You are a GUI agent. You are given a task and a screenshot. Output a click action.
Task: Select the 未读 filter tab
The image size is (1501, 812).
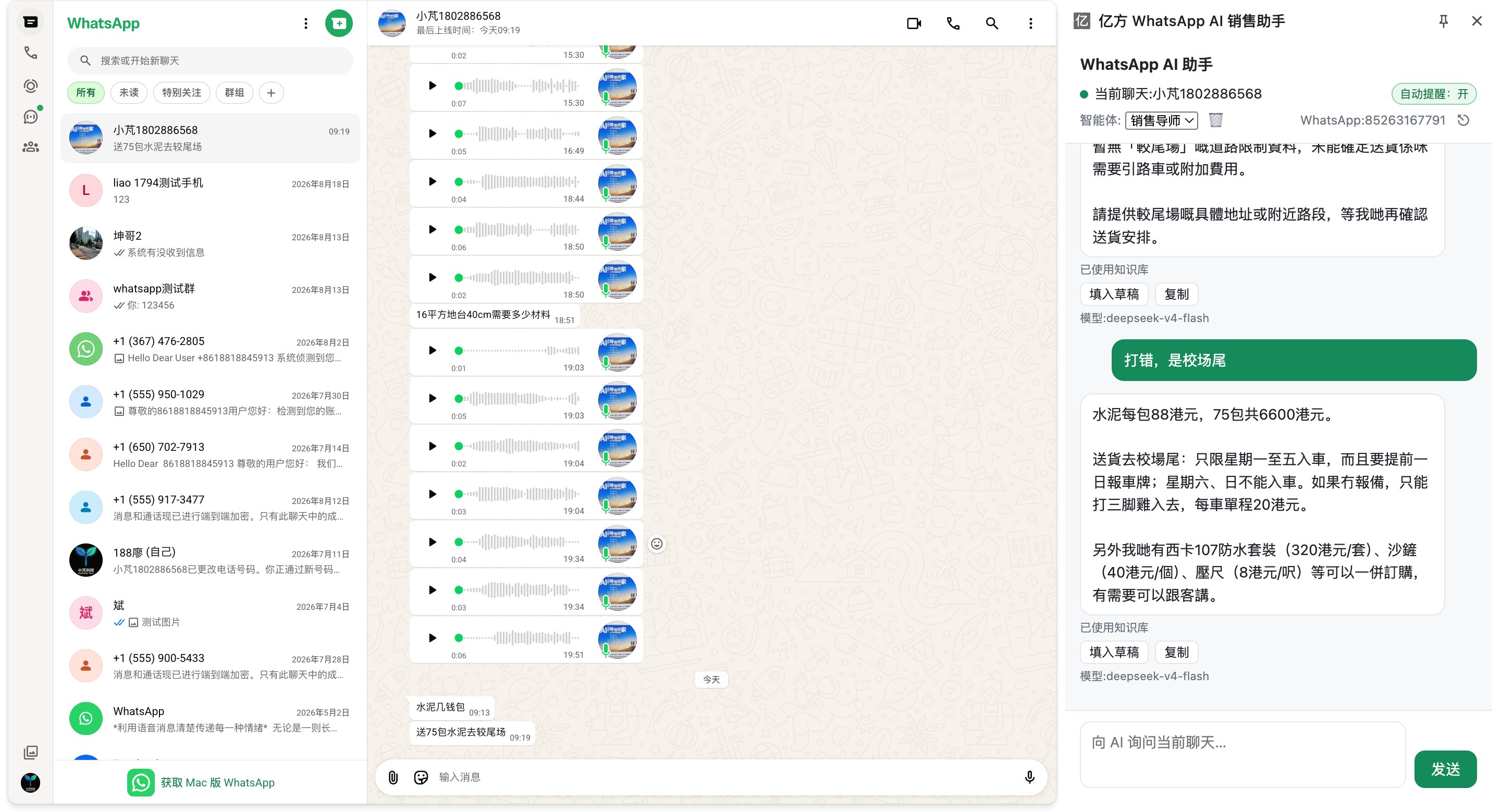tap(129, 93)
